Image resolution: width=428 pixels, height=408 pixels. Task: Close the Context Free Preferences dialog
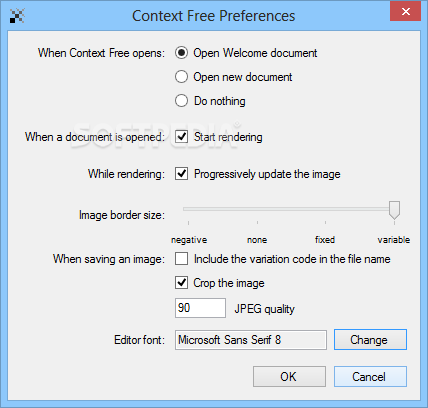[x=405, y=11]
